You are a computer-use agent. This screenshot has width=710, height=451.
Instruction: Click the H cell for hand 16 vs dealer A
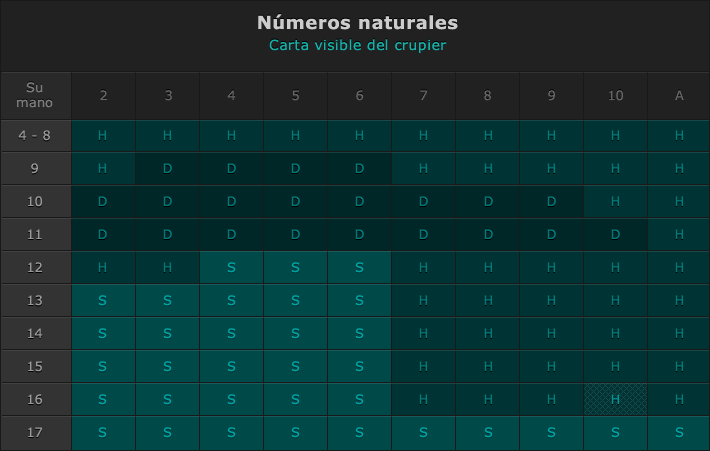(679, 400)
